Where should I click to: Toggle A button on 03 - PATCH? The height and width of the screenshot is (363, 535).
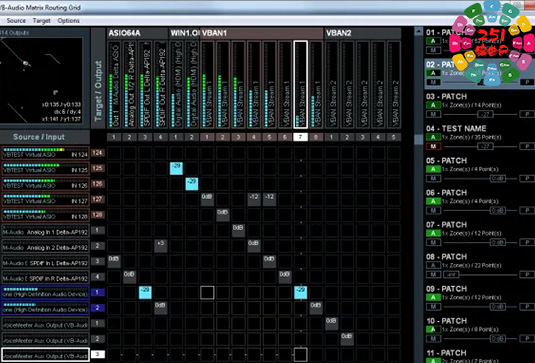(x=433, y=105)
